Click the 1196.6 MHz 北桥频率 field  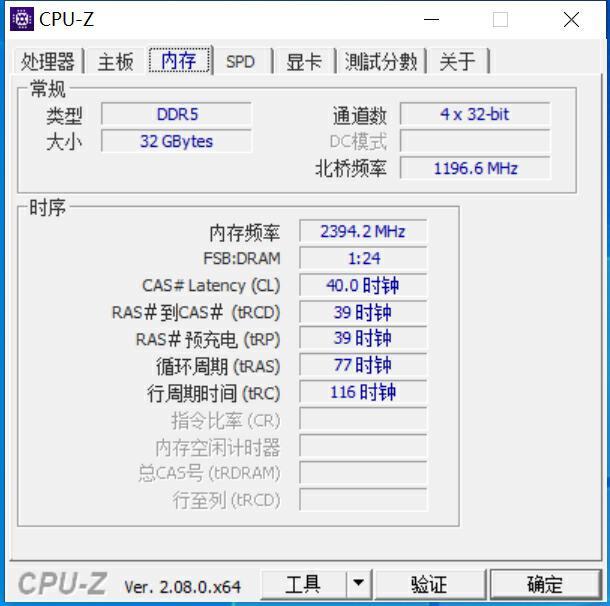(475, 168)
